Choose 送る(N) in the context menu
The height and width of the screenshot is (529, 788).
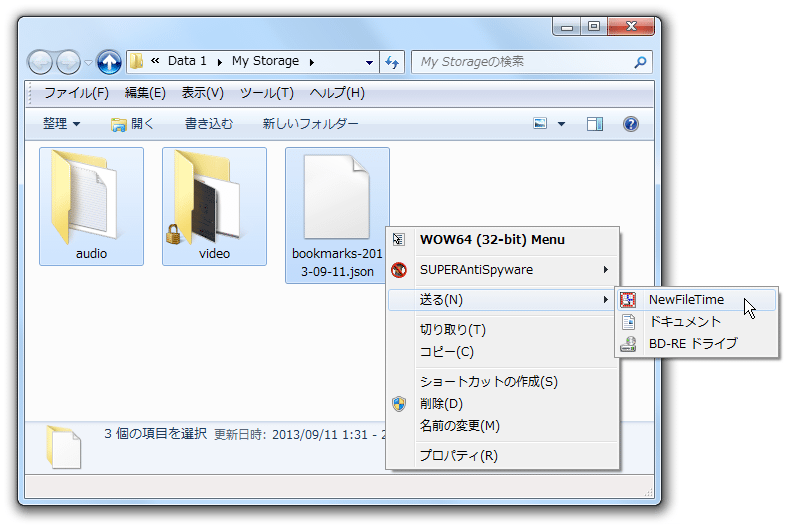coord(503,300)
